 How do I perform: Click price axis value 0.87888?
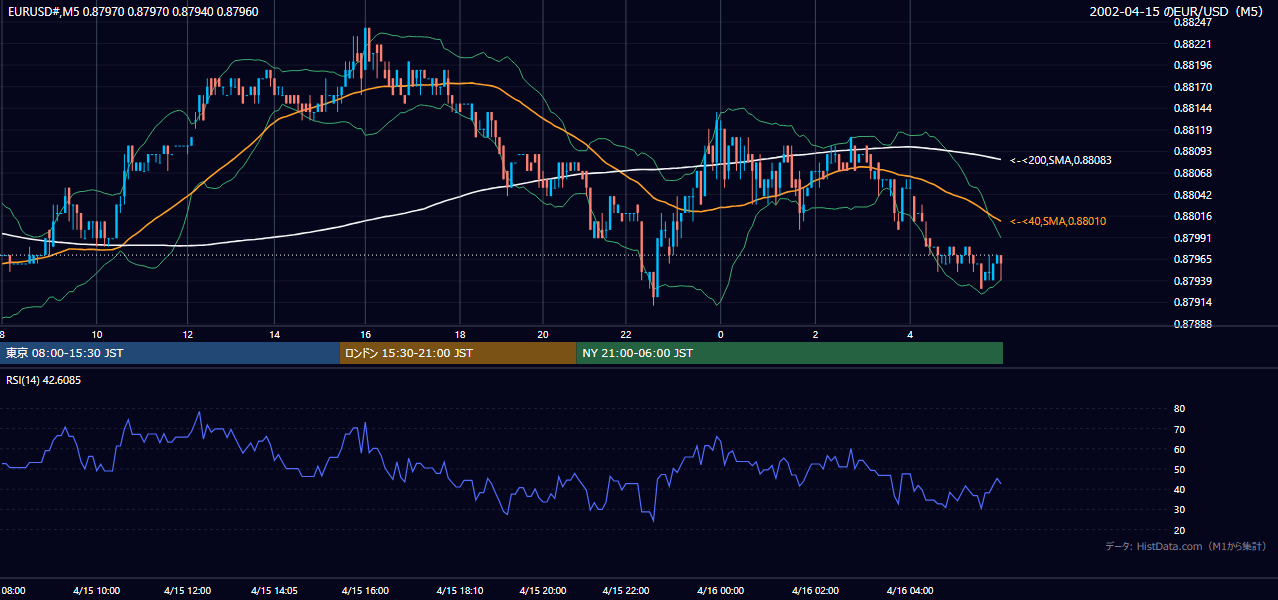coord(1192,324)
